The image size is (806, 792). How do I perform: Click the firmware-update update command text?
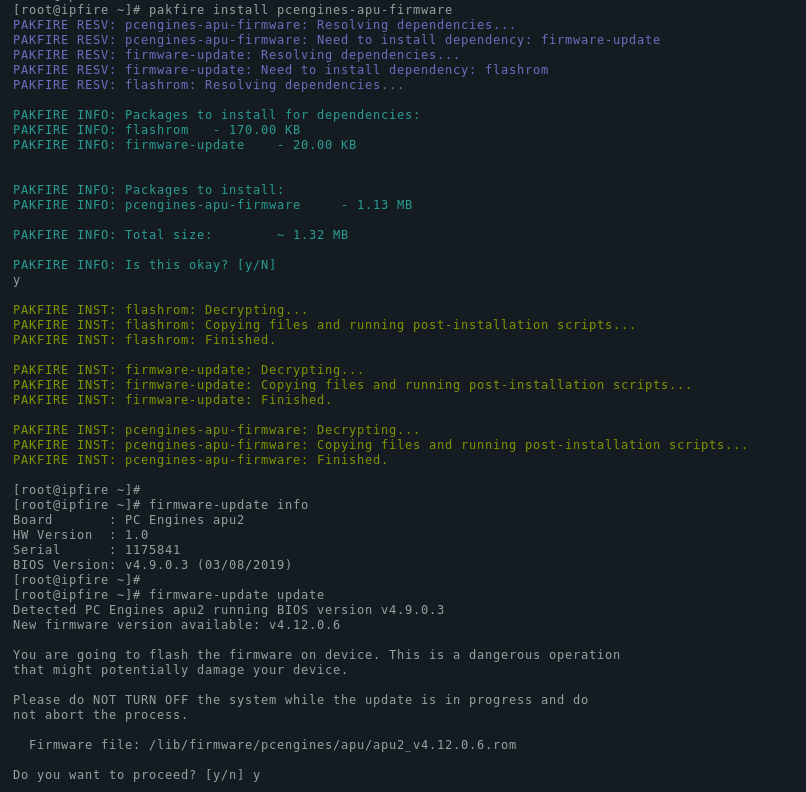(236, 595)
